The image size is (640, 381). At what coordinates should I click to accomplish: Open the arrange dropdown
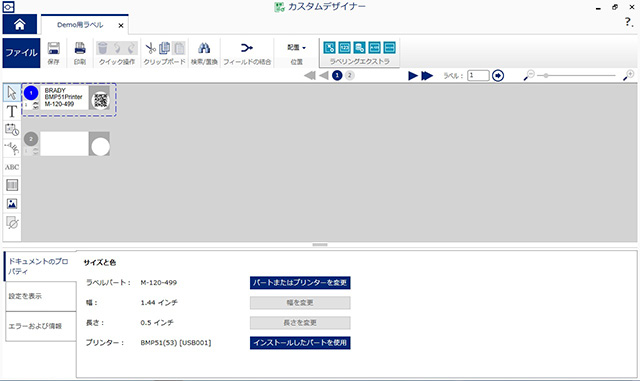296,48
